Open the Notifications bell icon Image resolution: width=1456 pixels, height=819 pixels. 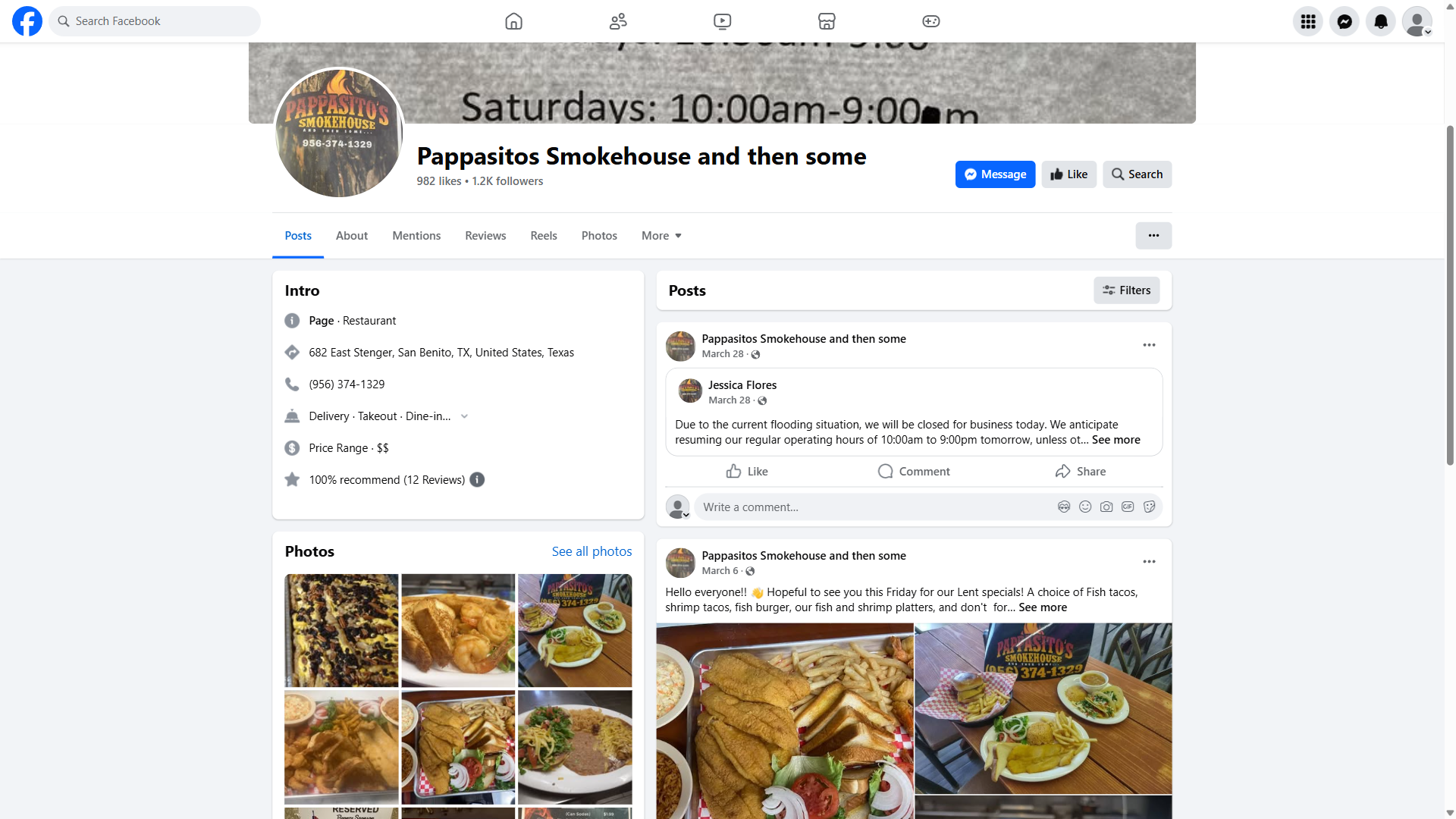click(x=1381, y=21)
